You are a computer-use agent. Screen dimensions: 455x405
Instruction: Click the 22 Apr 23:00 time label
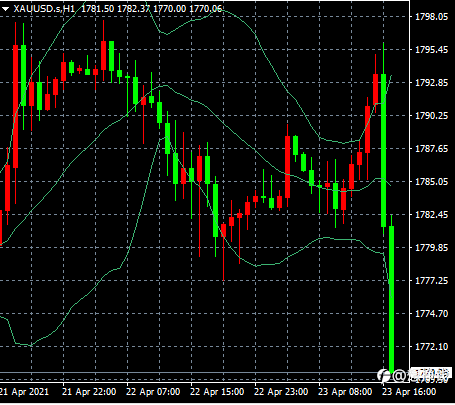click(281, 392)
